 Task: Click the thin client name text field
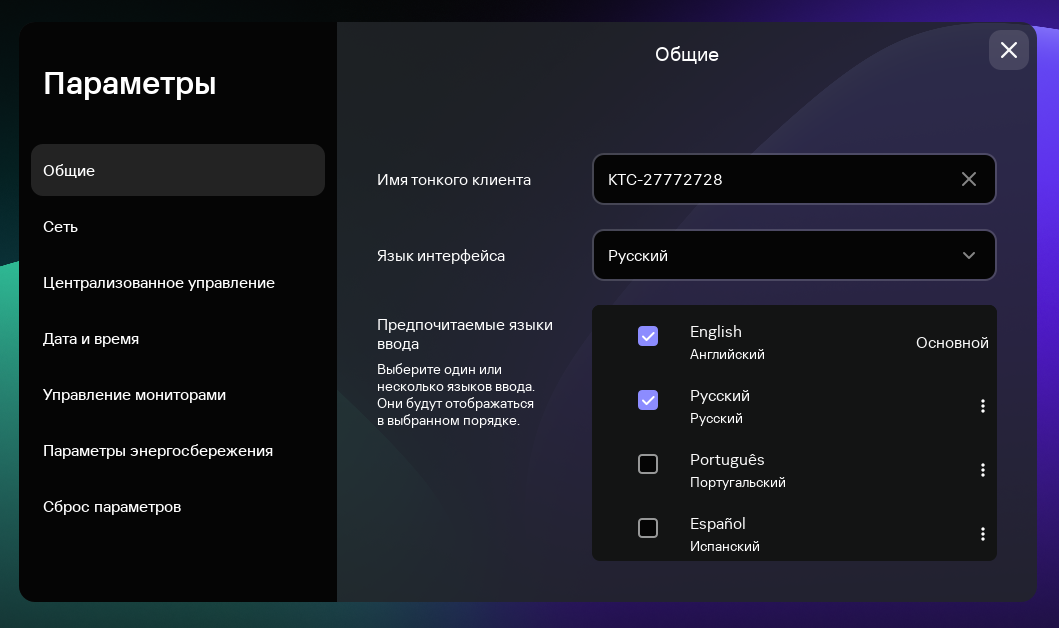770,180
